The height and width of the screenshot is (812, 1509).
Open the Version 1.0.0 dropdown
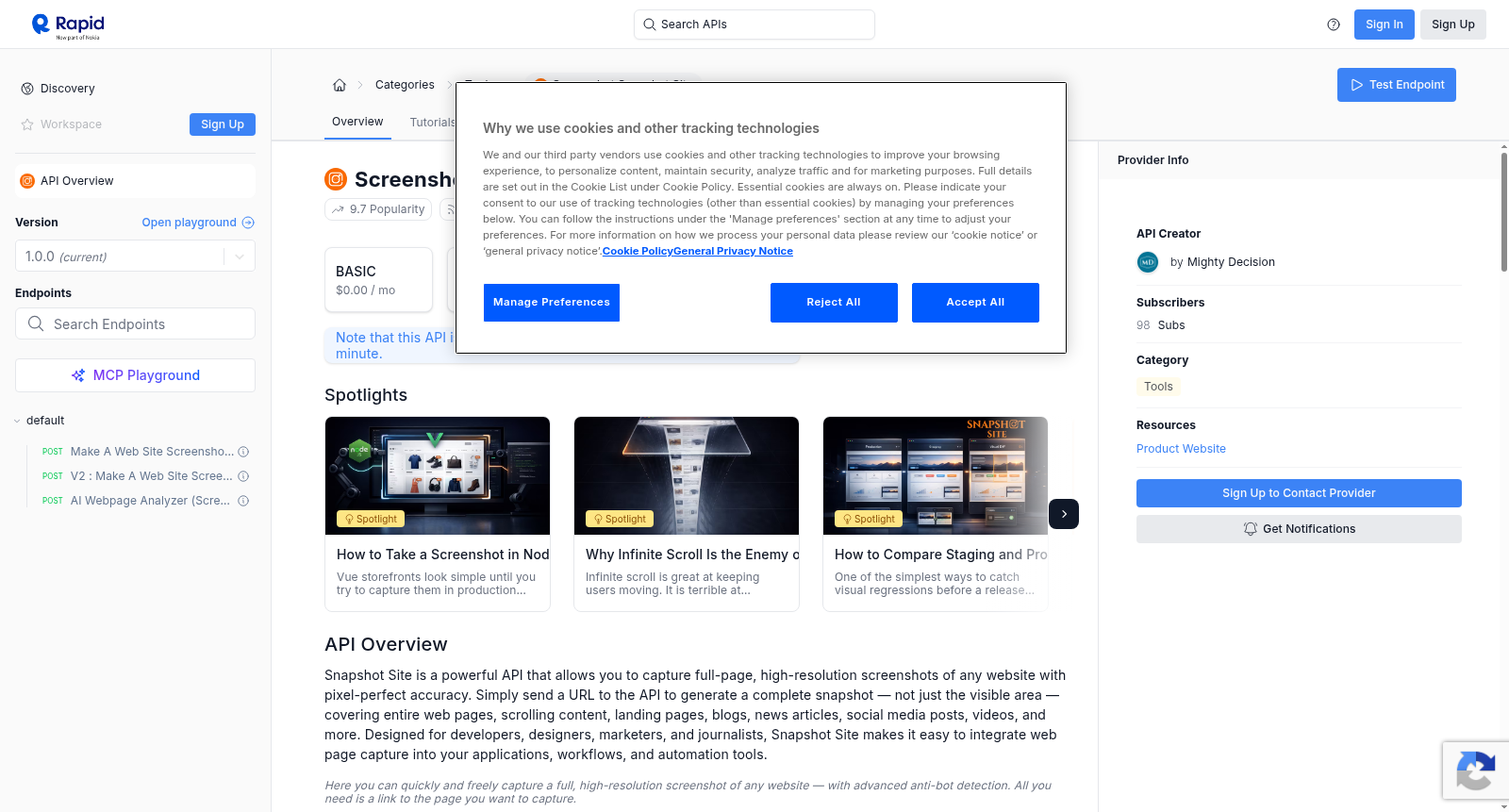(x=135, y=257)
